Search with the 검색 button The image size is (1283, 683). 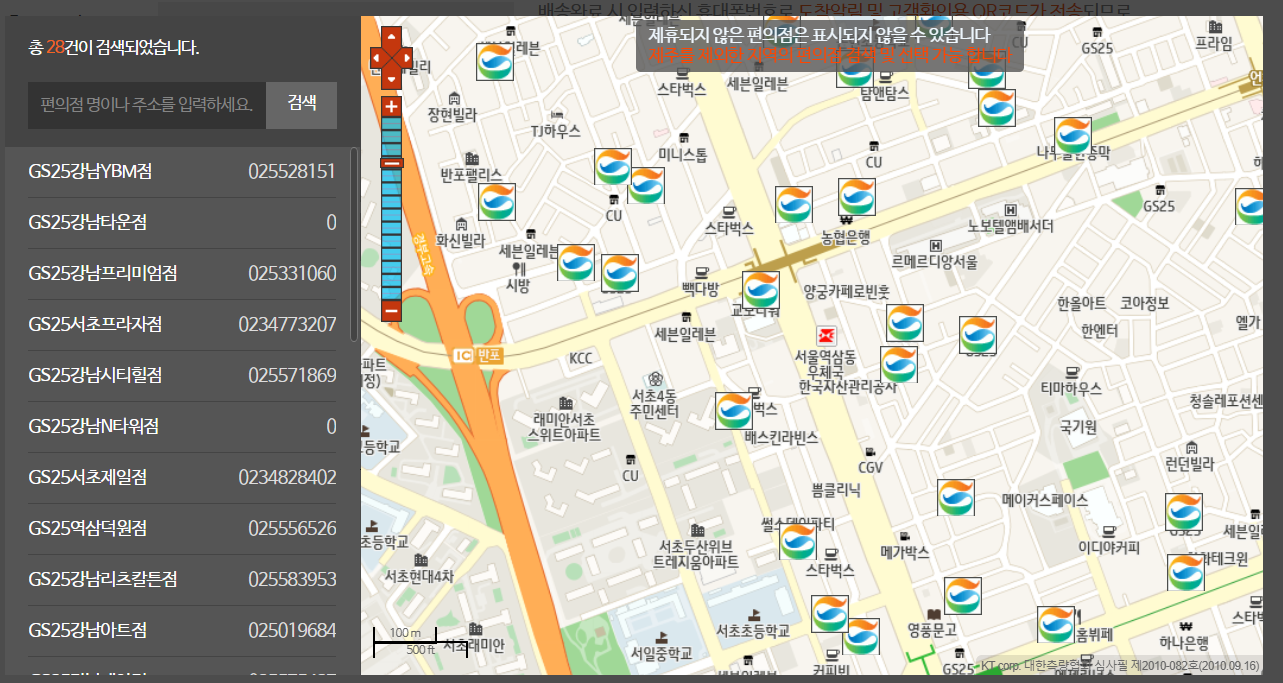pos(301,105)
